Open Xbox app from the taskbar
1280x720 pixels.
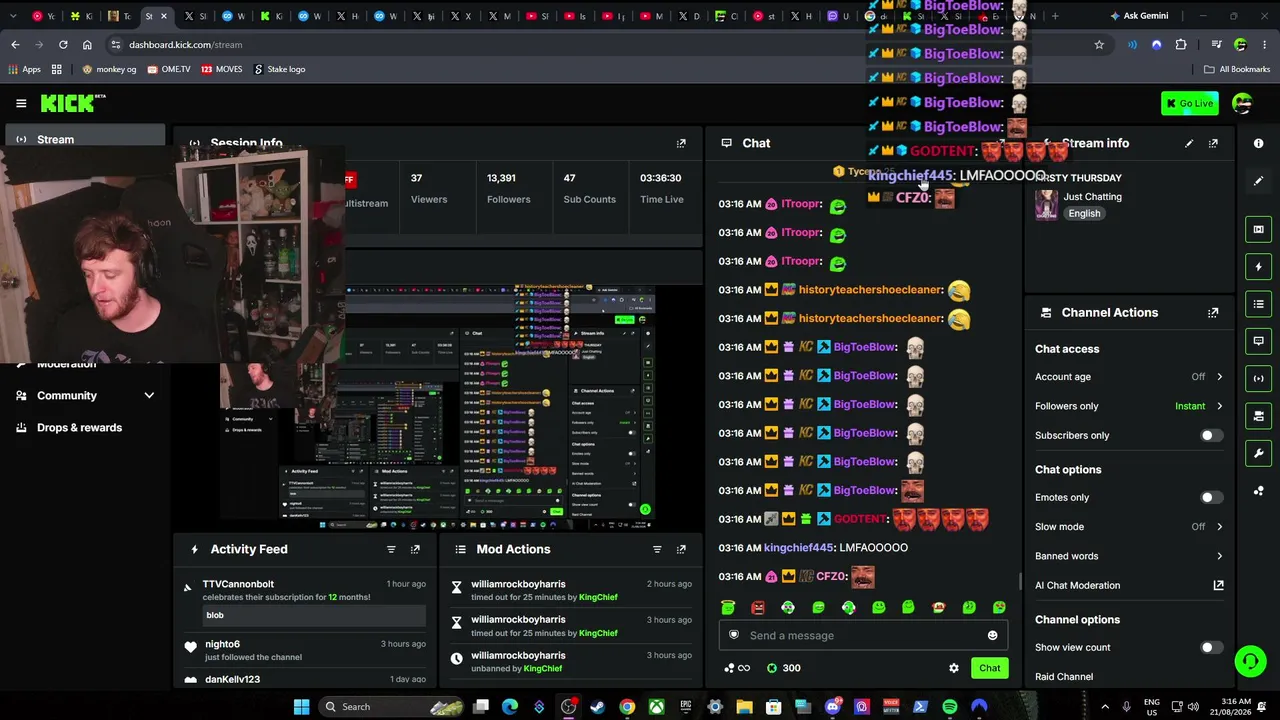pyautogui.click(x=656, y=707)
